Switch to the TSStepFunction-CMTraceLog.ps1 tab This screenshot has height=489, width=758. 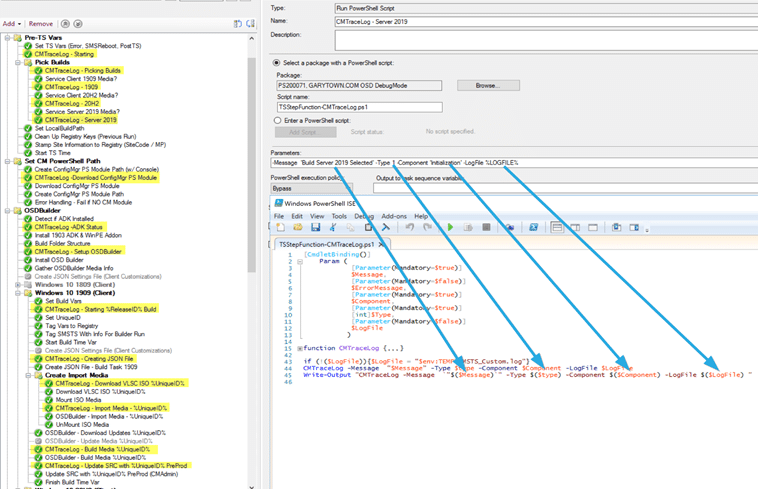[x=326, y=244]
